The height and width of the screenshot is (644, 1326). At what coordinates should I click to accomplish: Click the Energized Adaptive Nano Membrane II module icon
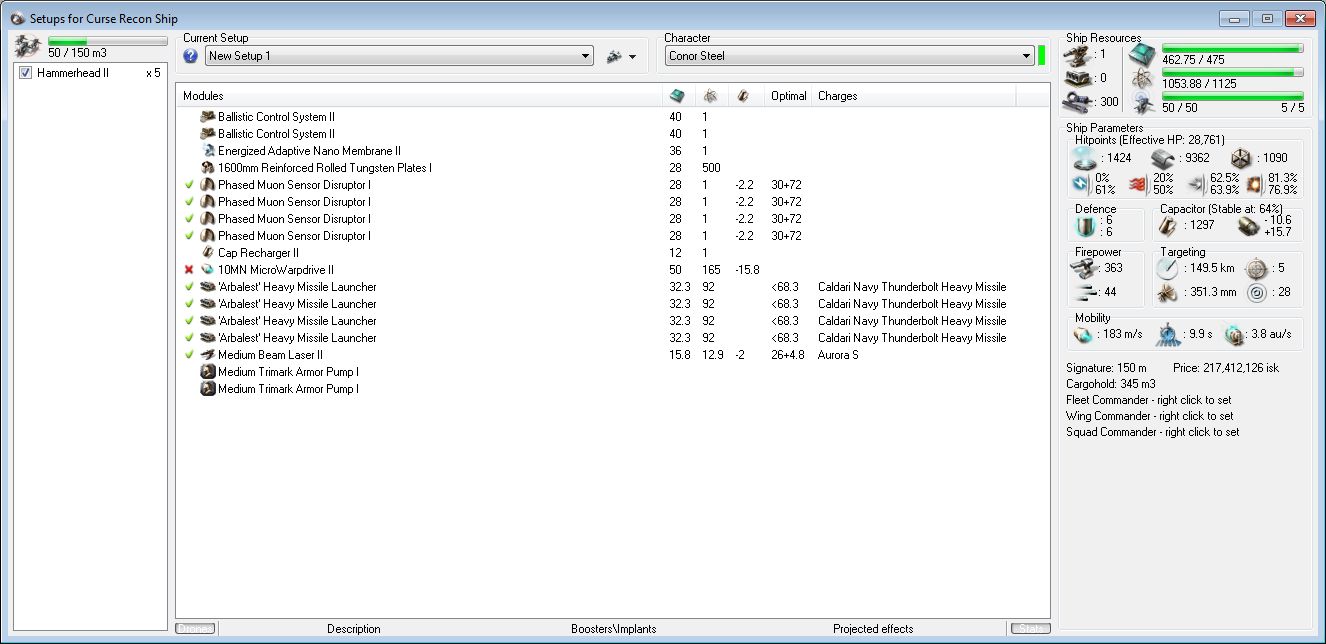click(208, 151)
